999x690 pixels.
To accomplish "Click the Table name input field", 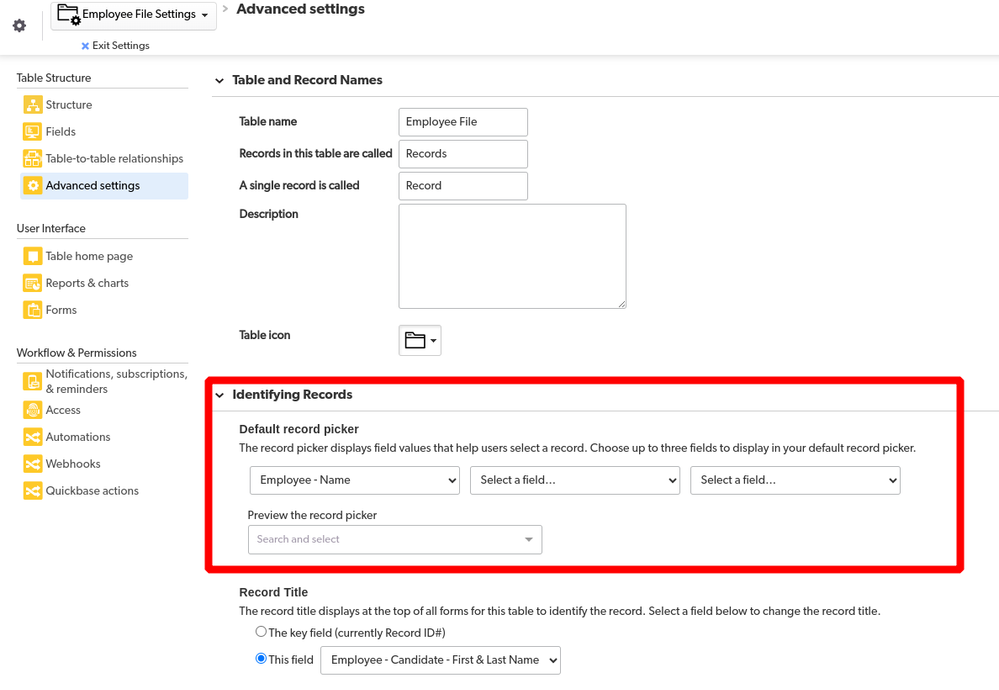I will (x=463, y=122).
